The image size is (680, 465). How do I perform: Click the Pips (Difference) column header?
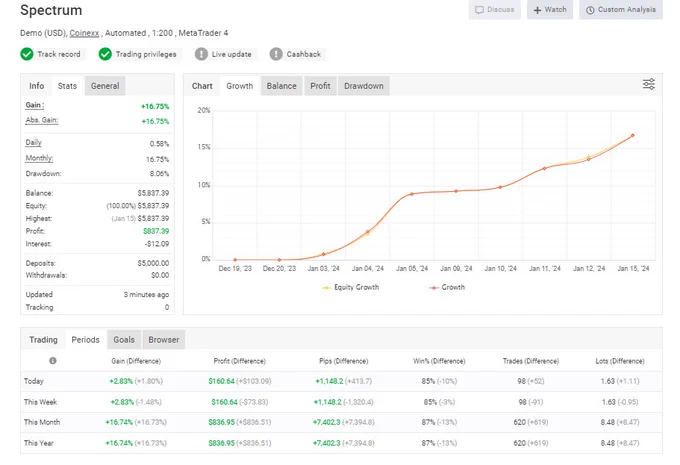coord(343,361)
